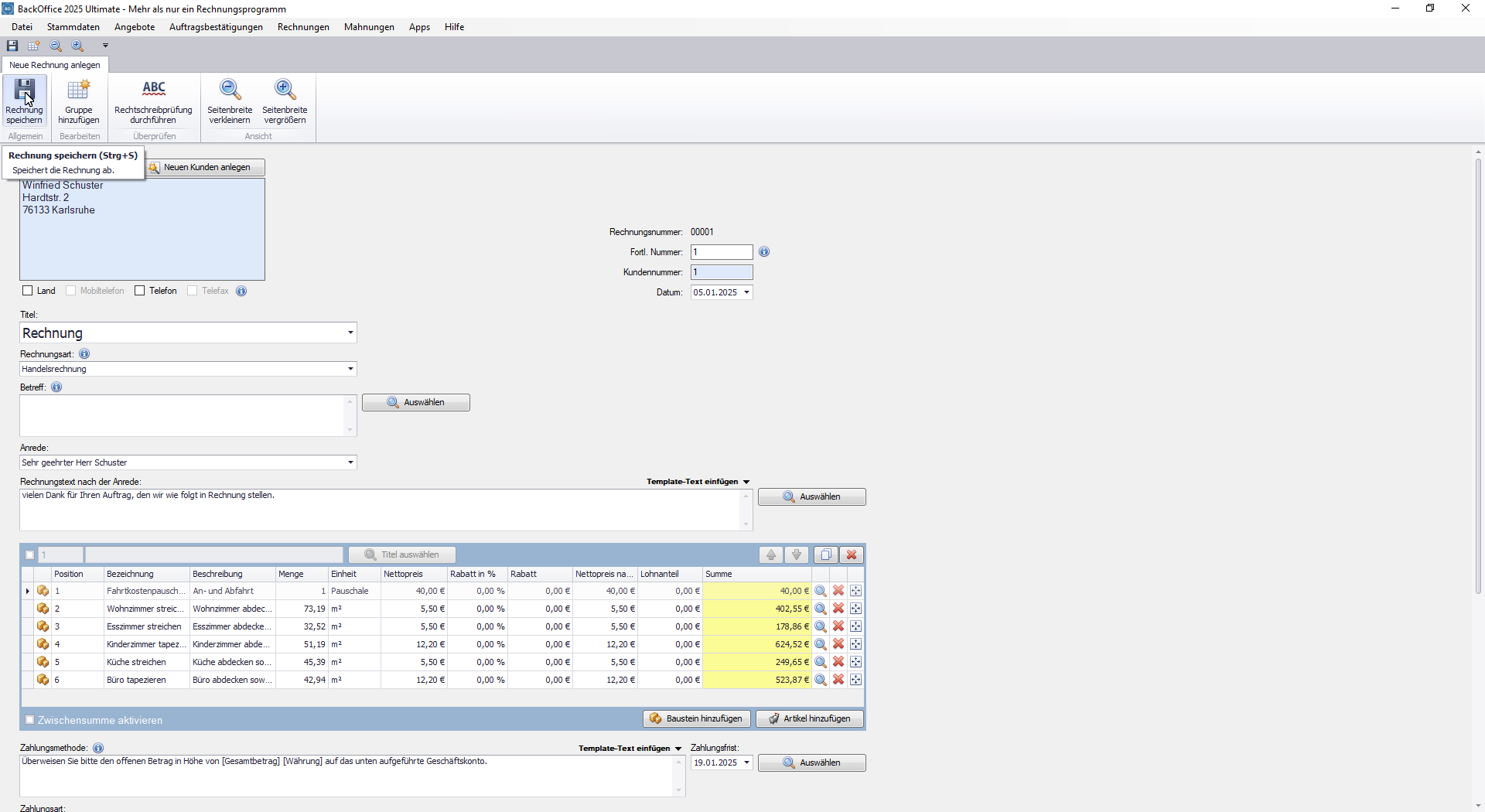Open the Rechnungsart dropdown Handelsrechnung
The height and width of the screenshot is (812, 1485).
[350, 369]
